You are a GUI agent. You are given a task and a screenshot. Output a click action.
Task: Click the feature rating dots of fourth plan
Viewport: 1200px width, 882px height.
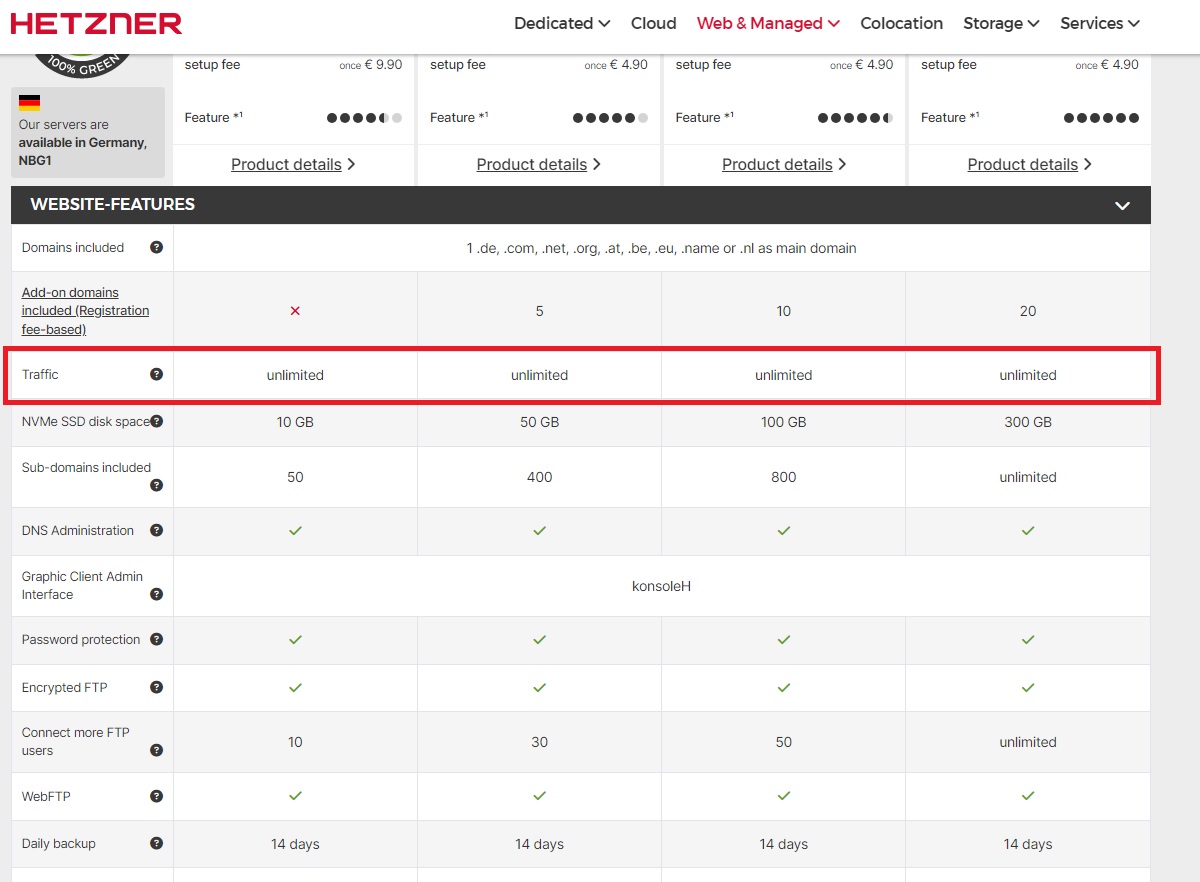(x=1101, y=118)
